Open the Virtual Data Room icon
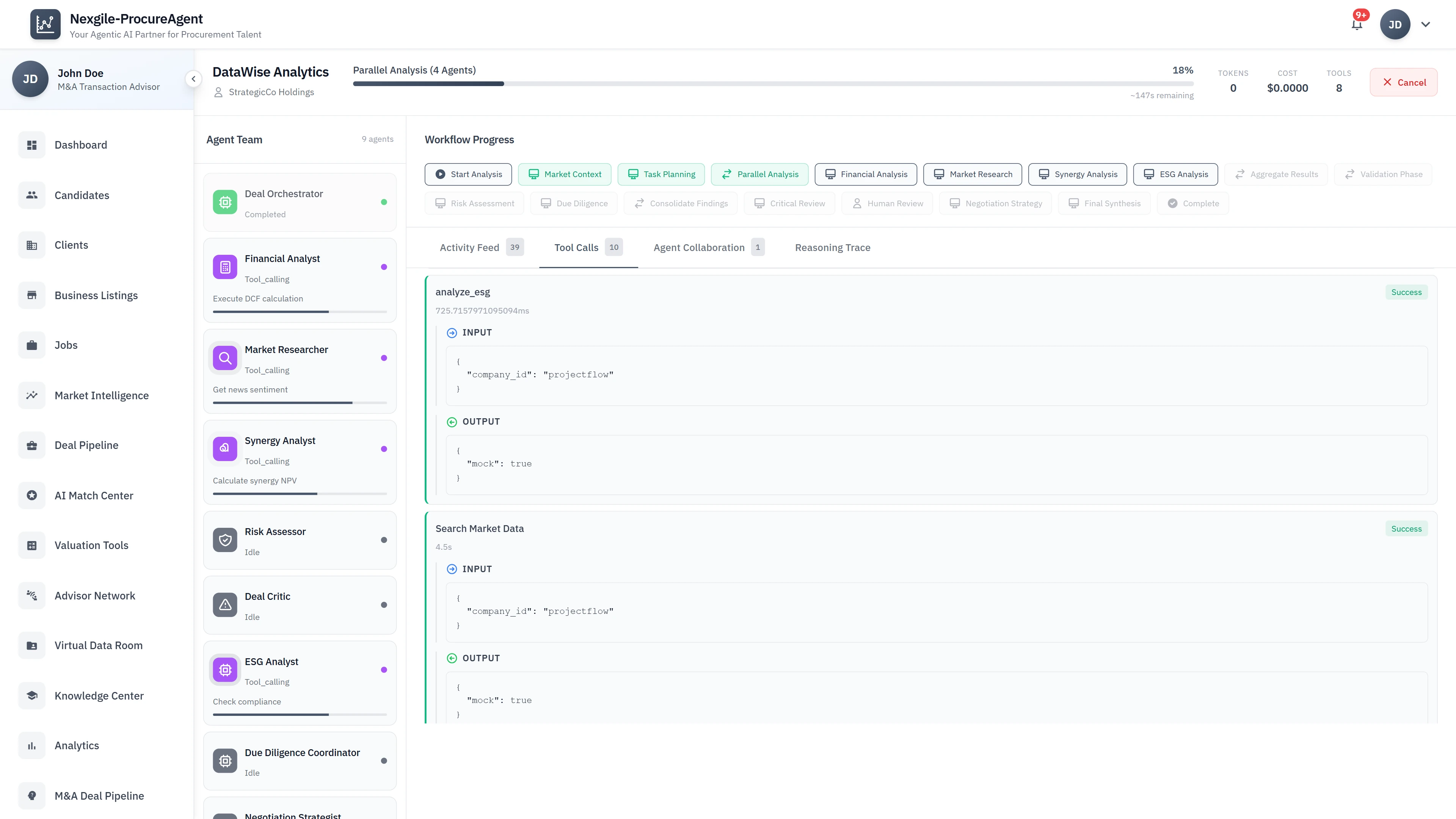 click(x=31, y=645)
